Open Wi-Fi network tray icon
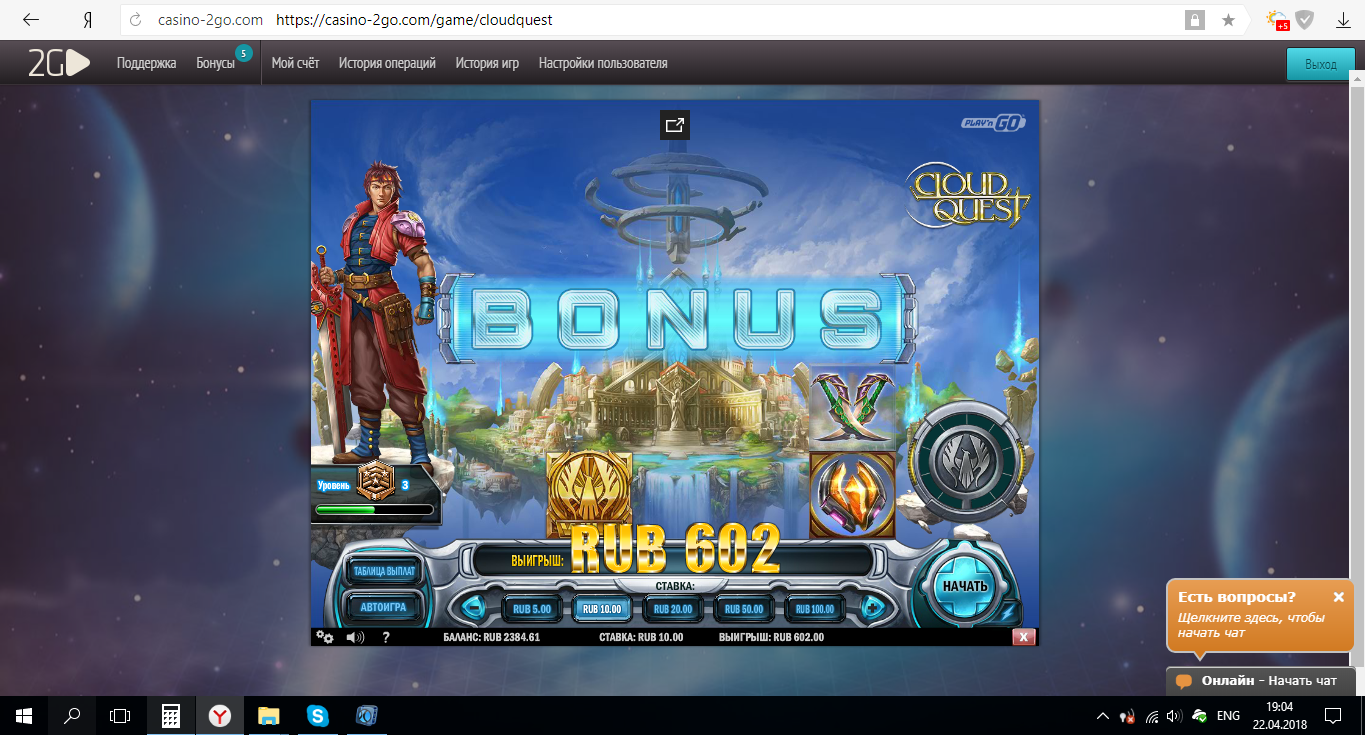Viewport: 1365px width, 735px height. [x=1151, y=715]
